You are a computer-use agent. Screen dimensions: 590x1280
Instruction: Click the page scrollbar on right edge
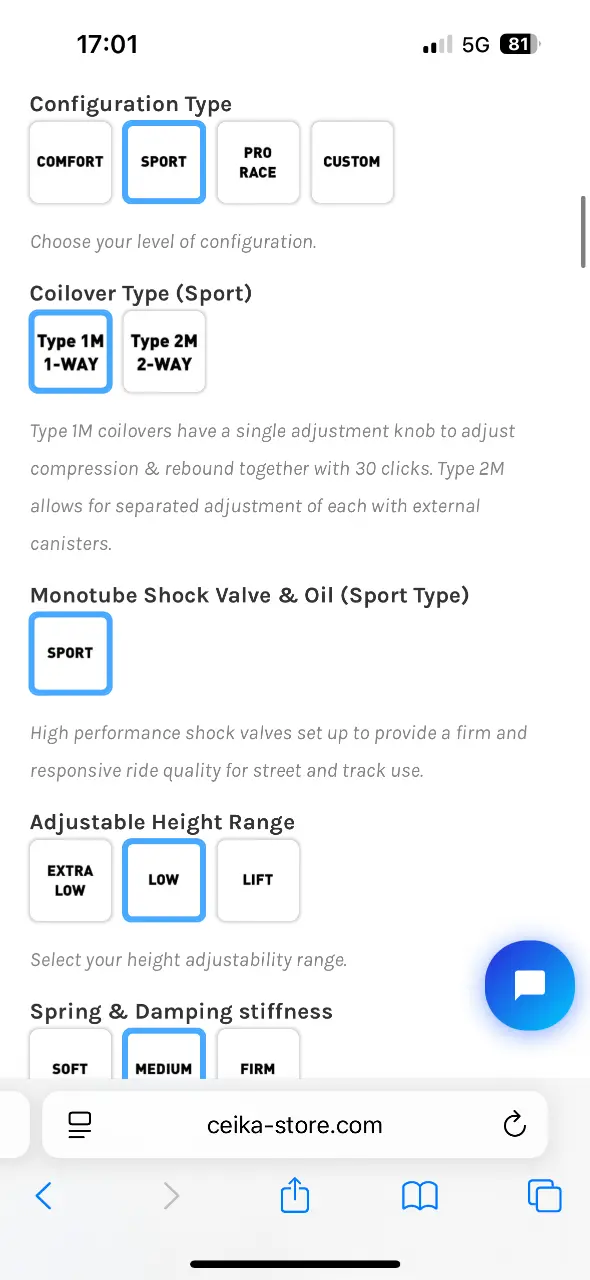583,231
